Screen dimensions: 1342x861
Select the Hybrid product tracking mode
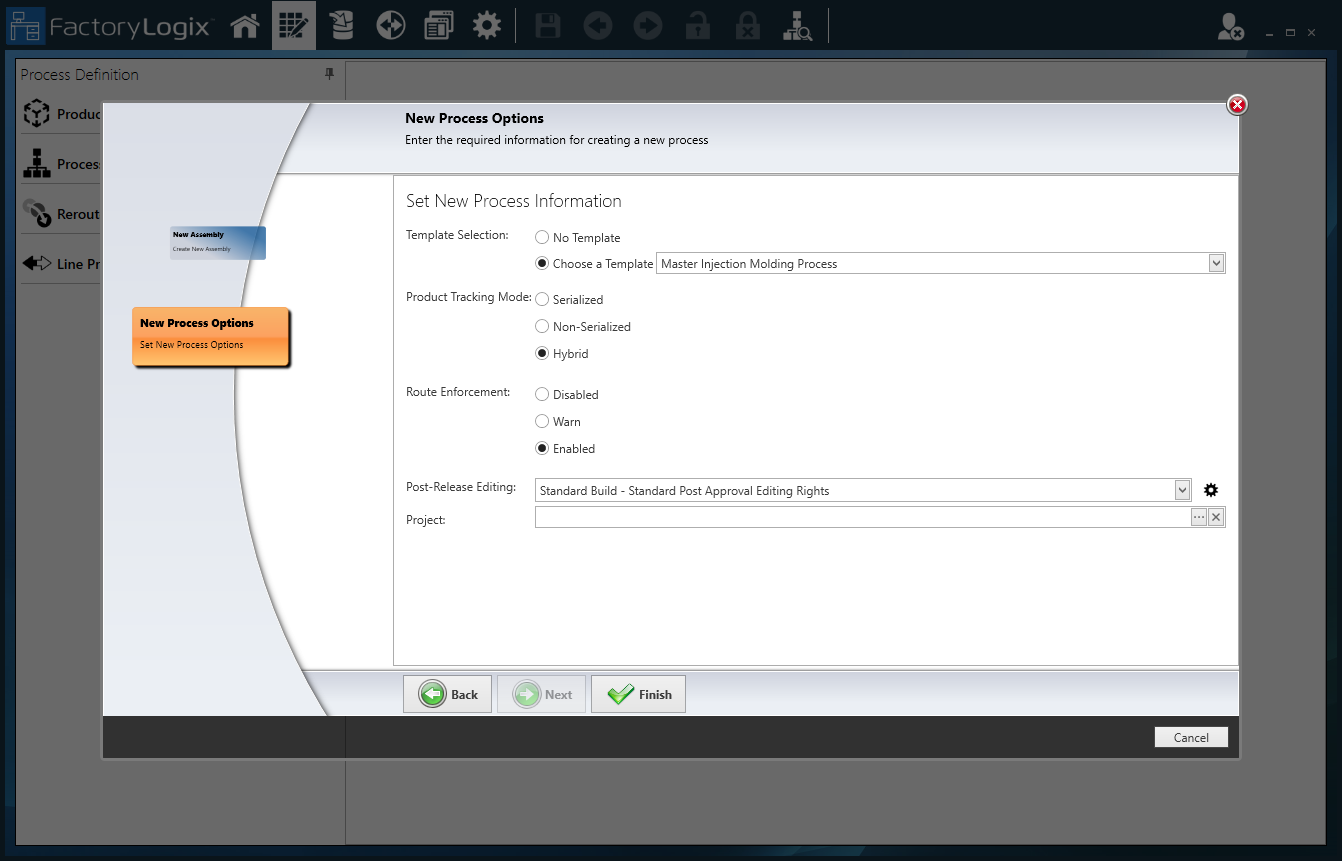point(541,353)
